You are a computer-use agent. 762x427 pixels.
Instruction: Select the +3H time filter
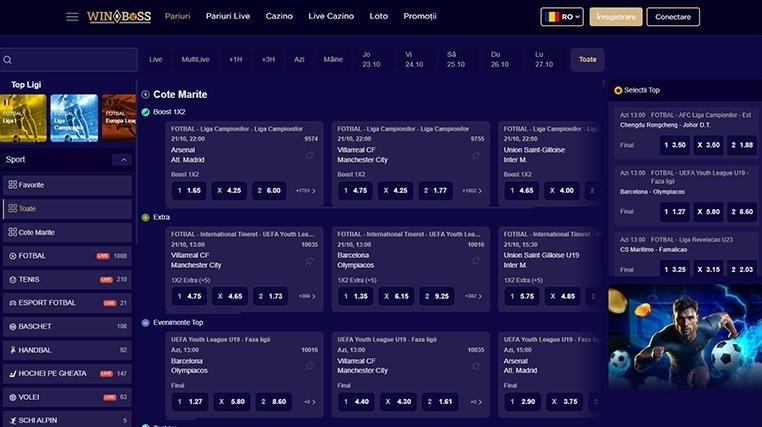tap(268, 59)
